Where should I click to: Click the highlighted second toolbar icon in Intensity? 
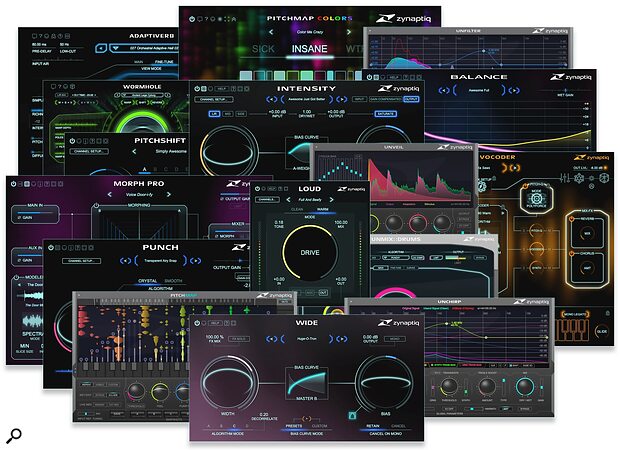pyautogui.click(x=203, y=89)
